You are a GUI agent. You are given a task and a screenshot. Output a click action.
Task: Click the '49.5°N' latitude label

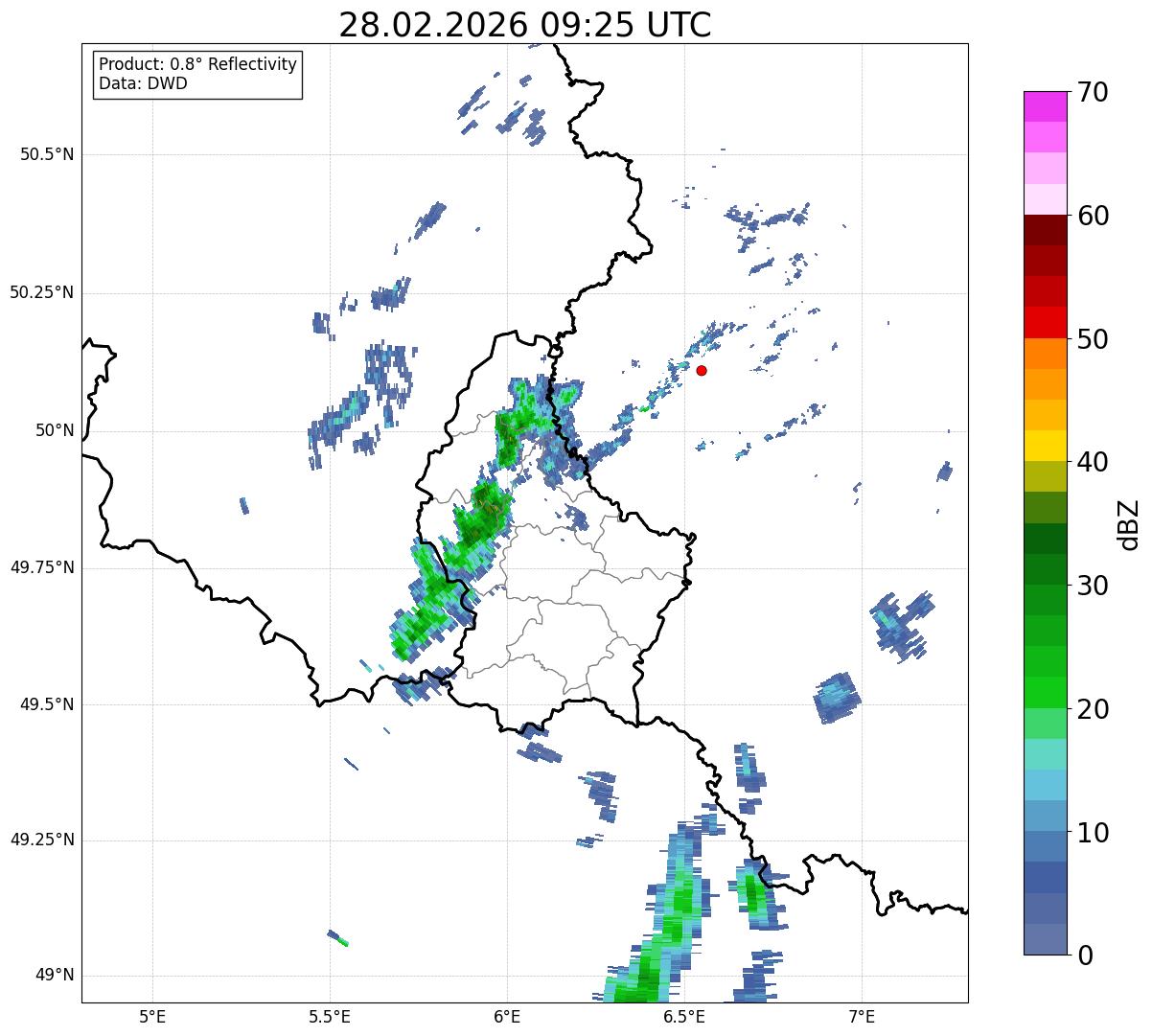pyautogui.click(x=48, y=704)
